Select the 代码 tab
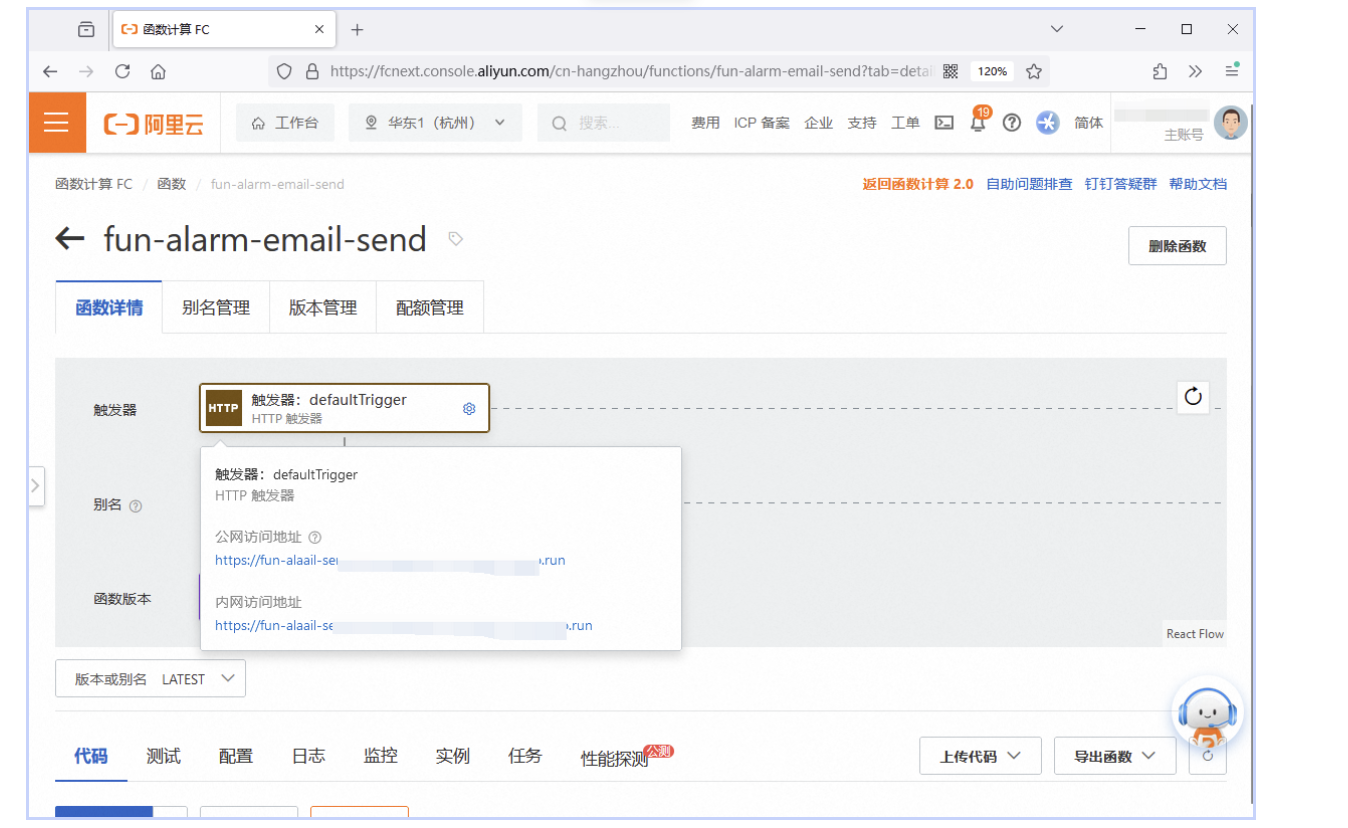 91,756
